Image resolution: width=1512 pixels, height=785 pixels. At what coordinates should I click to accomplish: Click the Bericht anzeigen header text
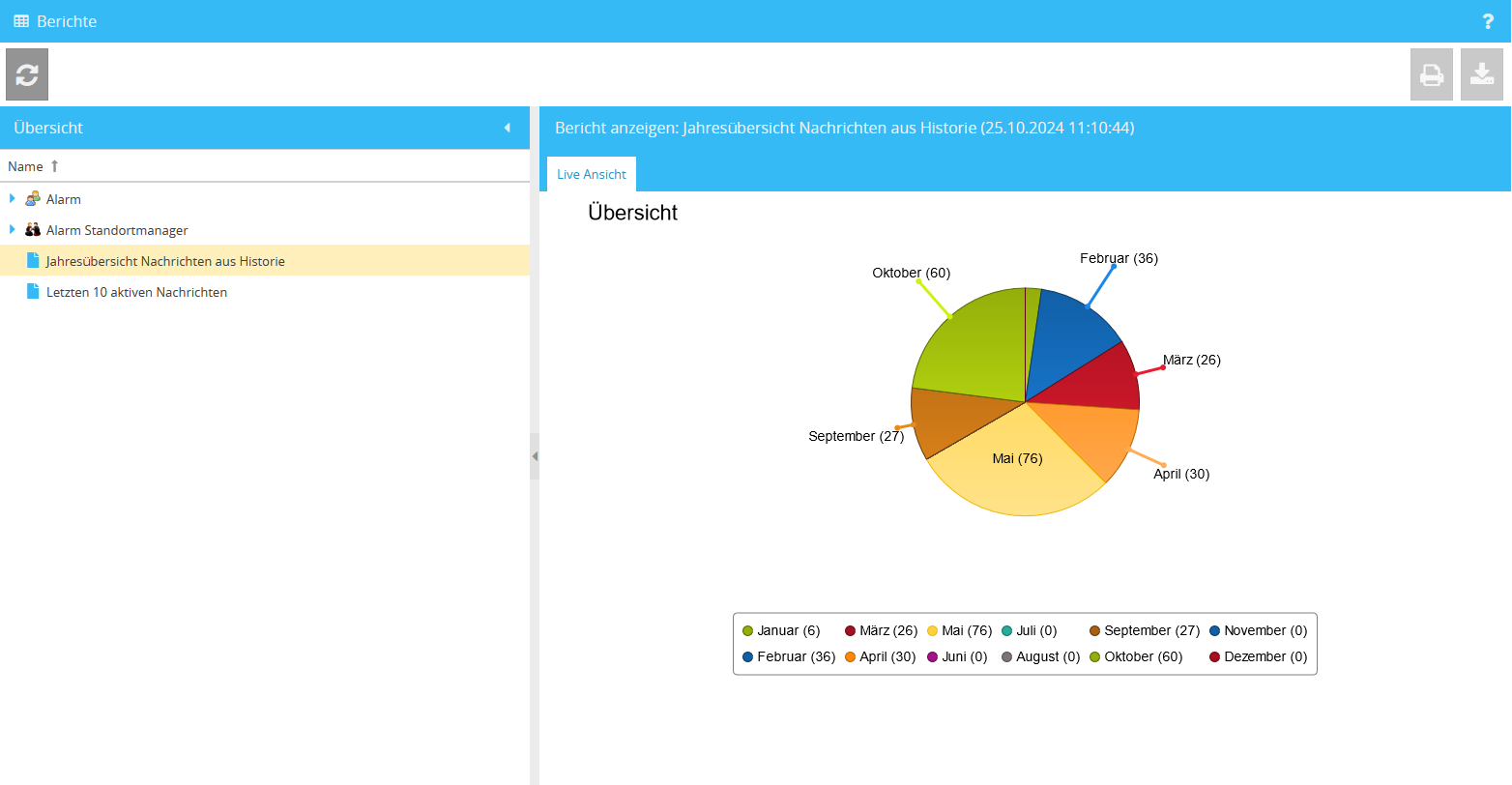[845, 128]
